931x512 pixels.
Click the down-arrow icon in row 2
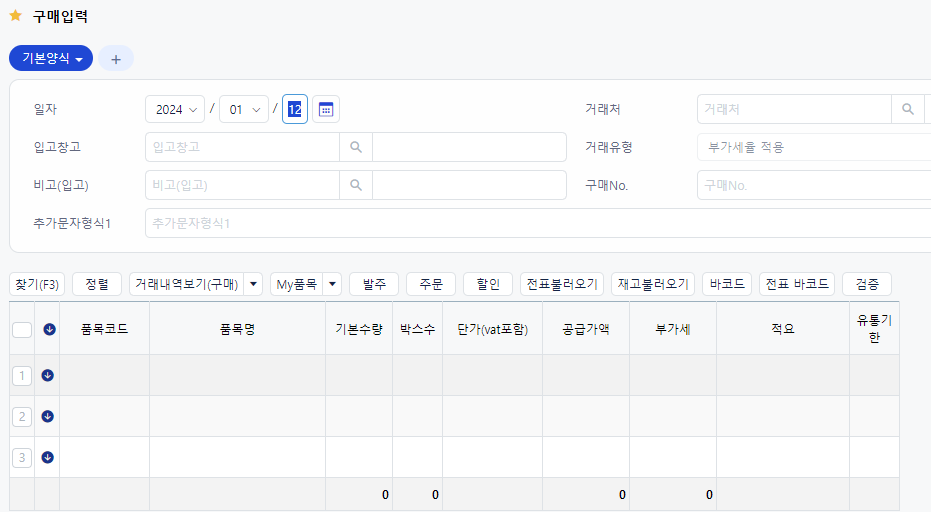pos(48,416)
